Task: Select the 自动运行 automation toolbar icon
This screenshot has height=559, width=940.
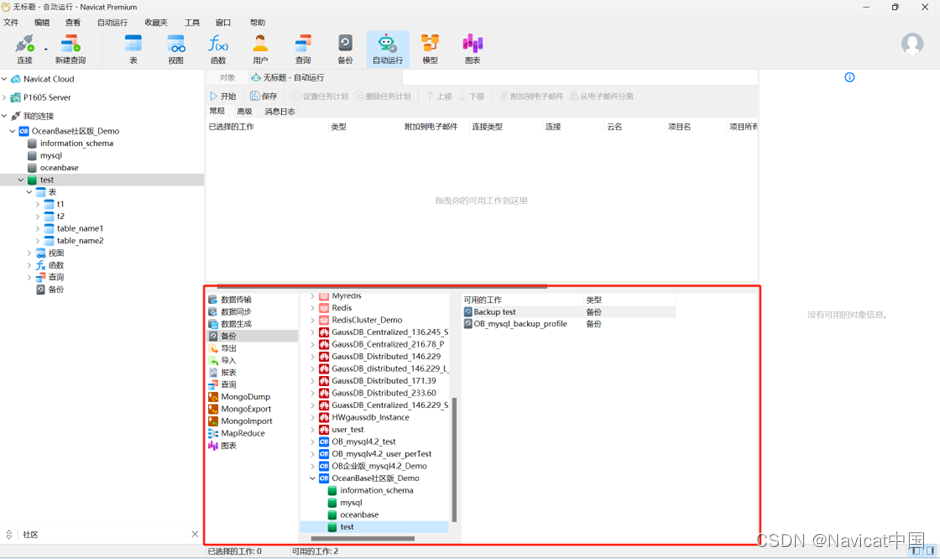Action: [x=388, y=49]
